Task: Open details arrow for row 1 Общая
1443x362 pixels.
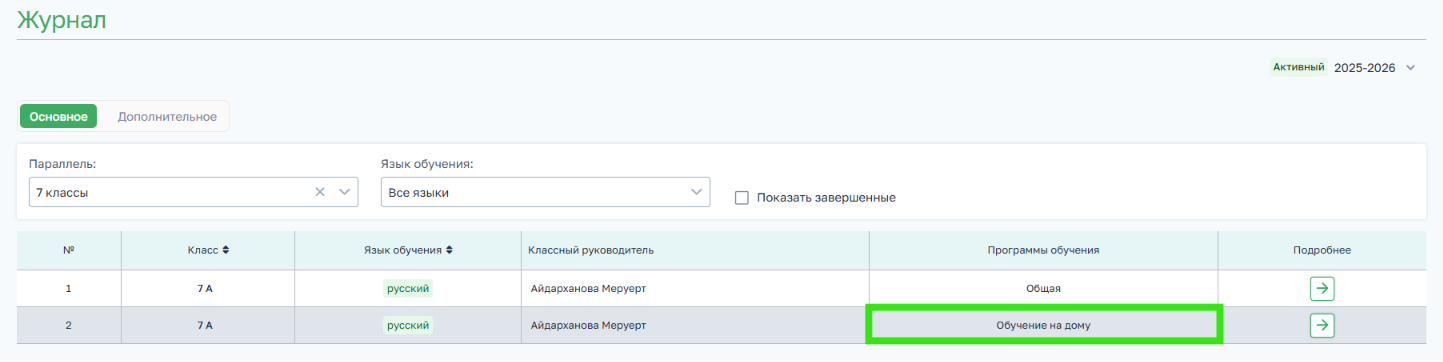Action: [1322, 288]
